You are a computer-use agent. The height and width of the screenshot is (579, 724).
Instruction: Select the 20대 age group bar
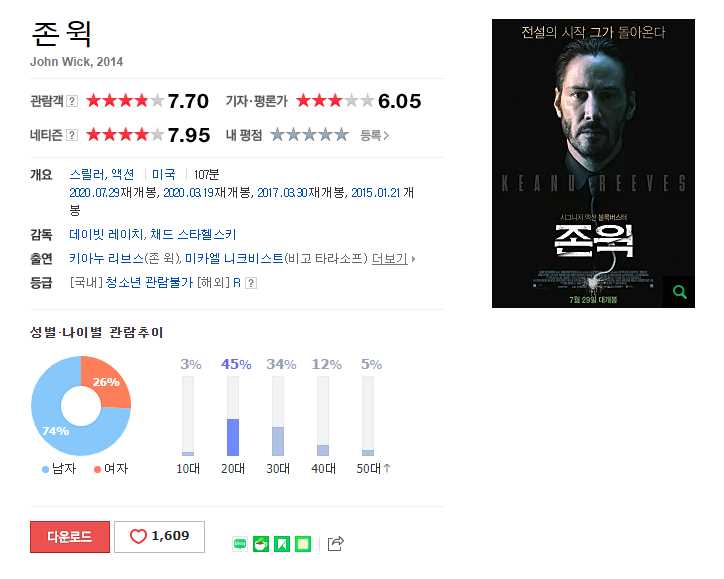pos(233,416)
